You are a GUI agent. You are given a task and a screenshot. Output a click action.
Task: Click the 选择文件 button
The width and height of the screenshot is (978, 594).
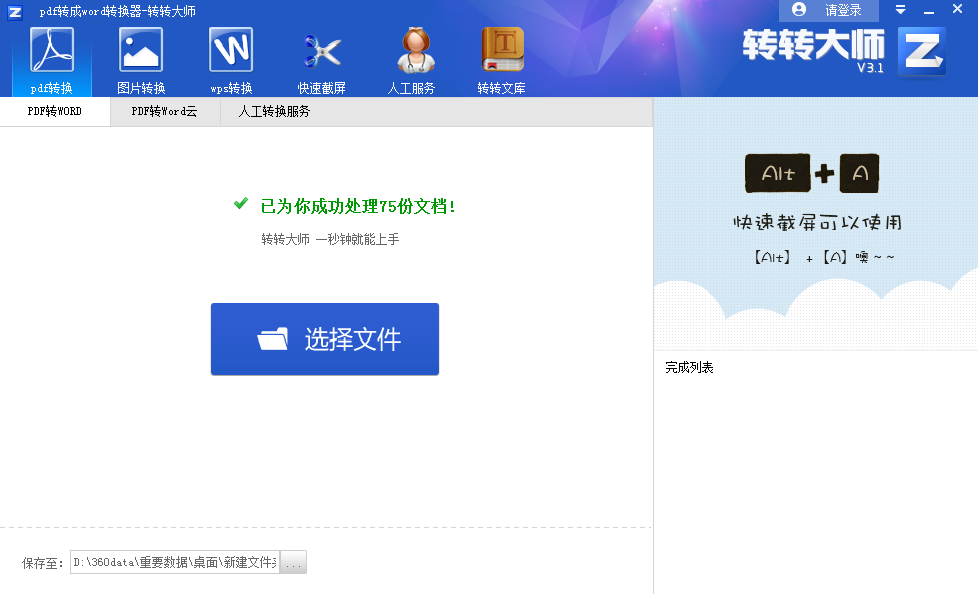(x=325, y=338)
